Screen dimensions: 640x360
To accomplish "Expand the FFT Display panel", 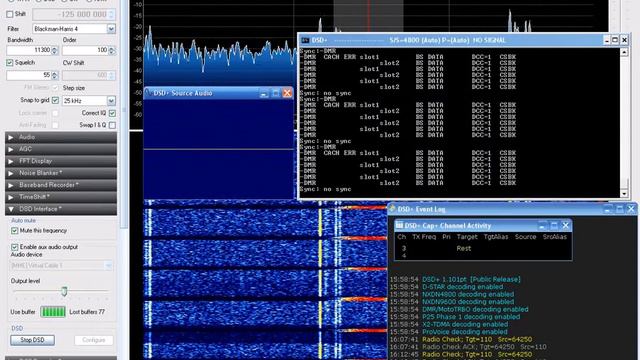I will click(x=61, y=161).
